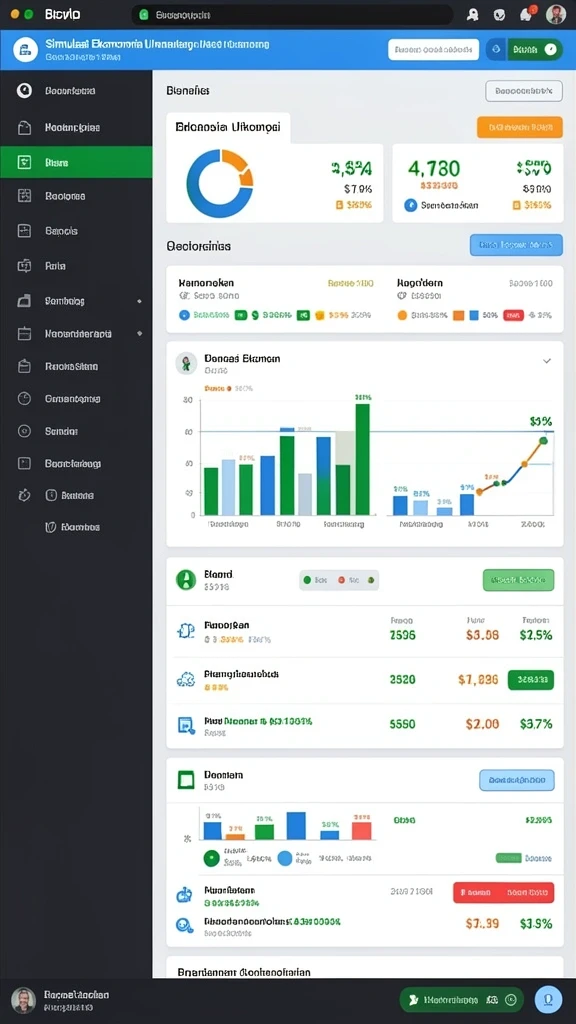Open the first sidebar menu item at top

pyautogui.click(x=76, y=91)
